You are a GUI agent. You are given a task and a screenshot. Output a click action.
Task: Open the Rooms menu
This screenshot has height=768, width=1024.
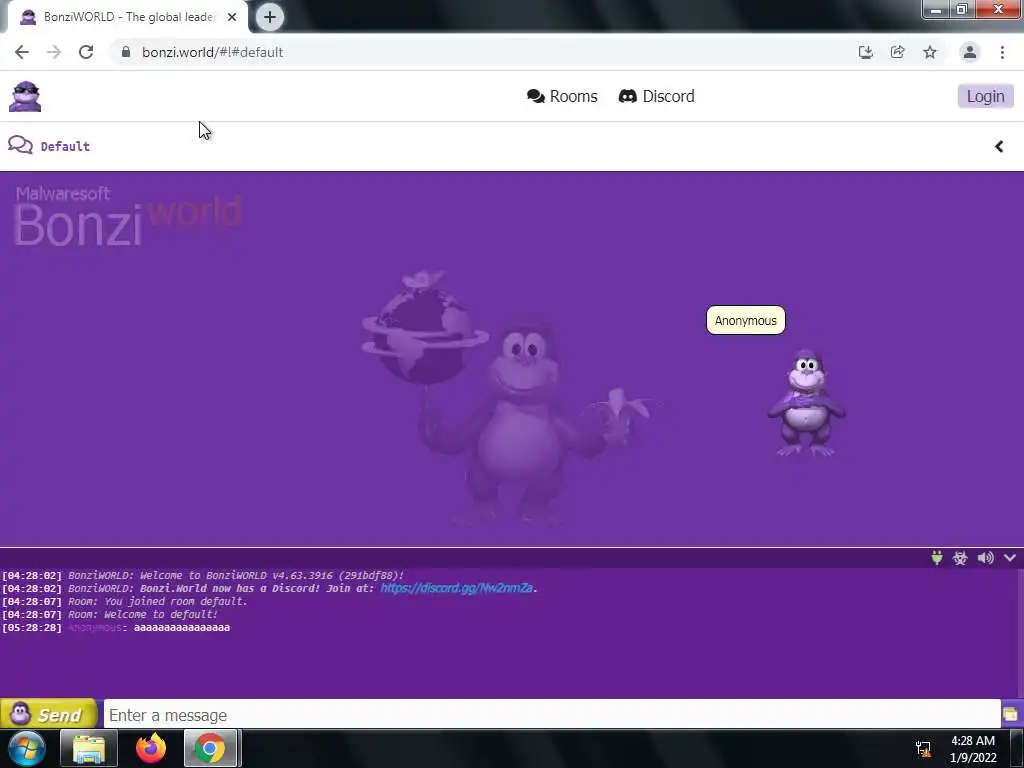pos(562,96)
